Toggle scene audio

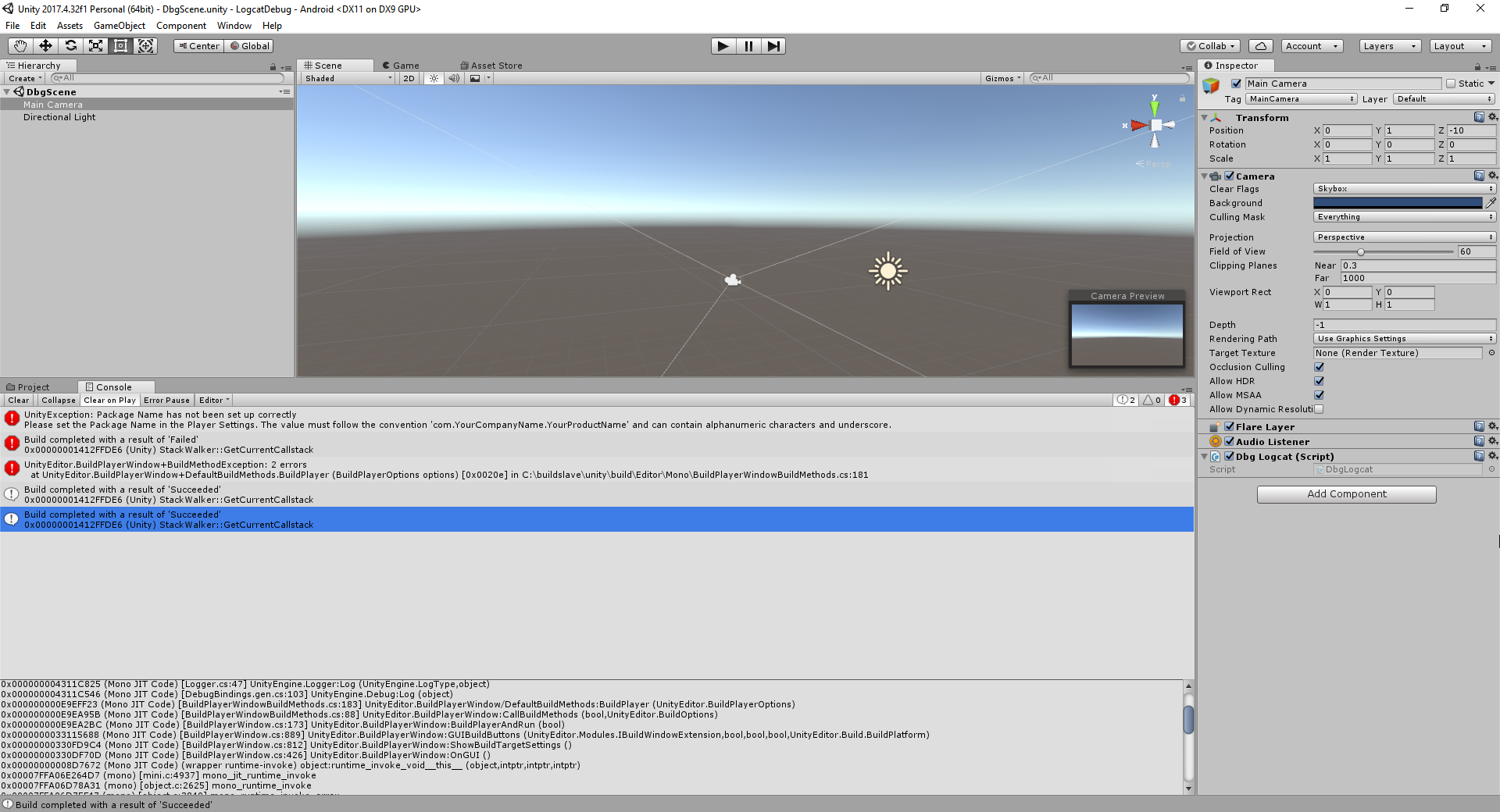[x=454, y=78]
